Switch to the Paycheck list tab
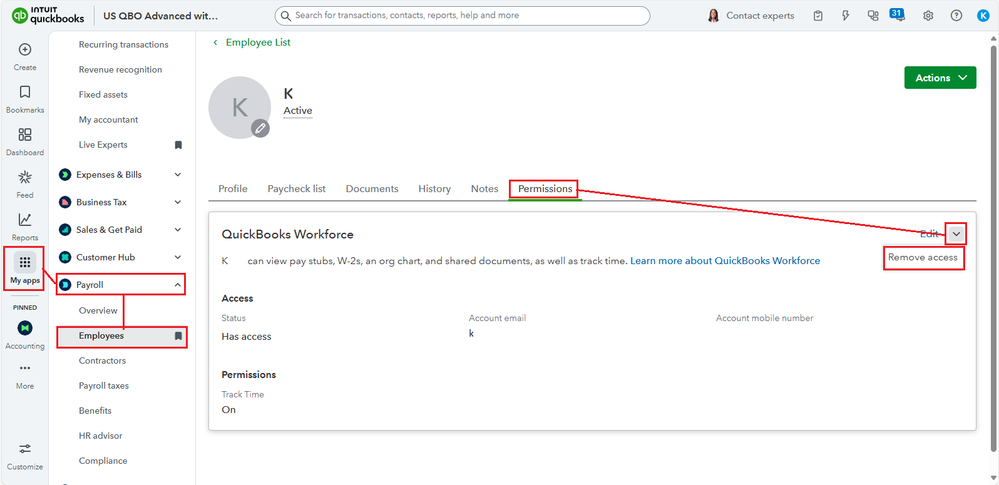Image resolution: width=999 pixels, height=485 pixels. click(x=296, y=189)
